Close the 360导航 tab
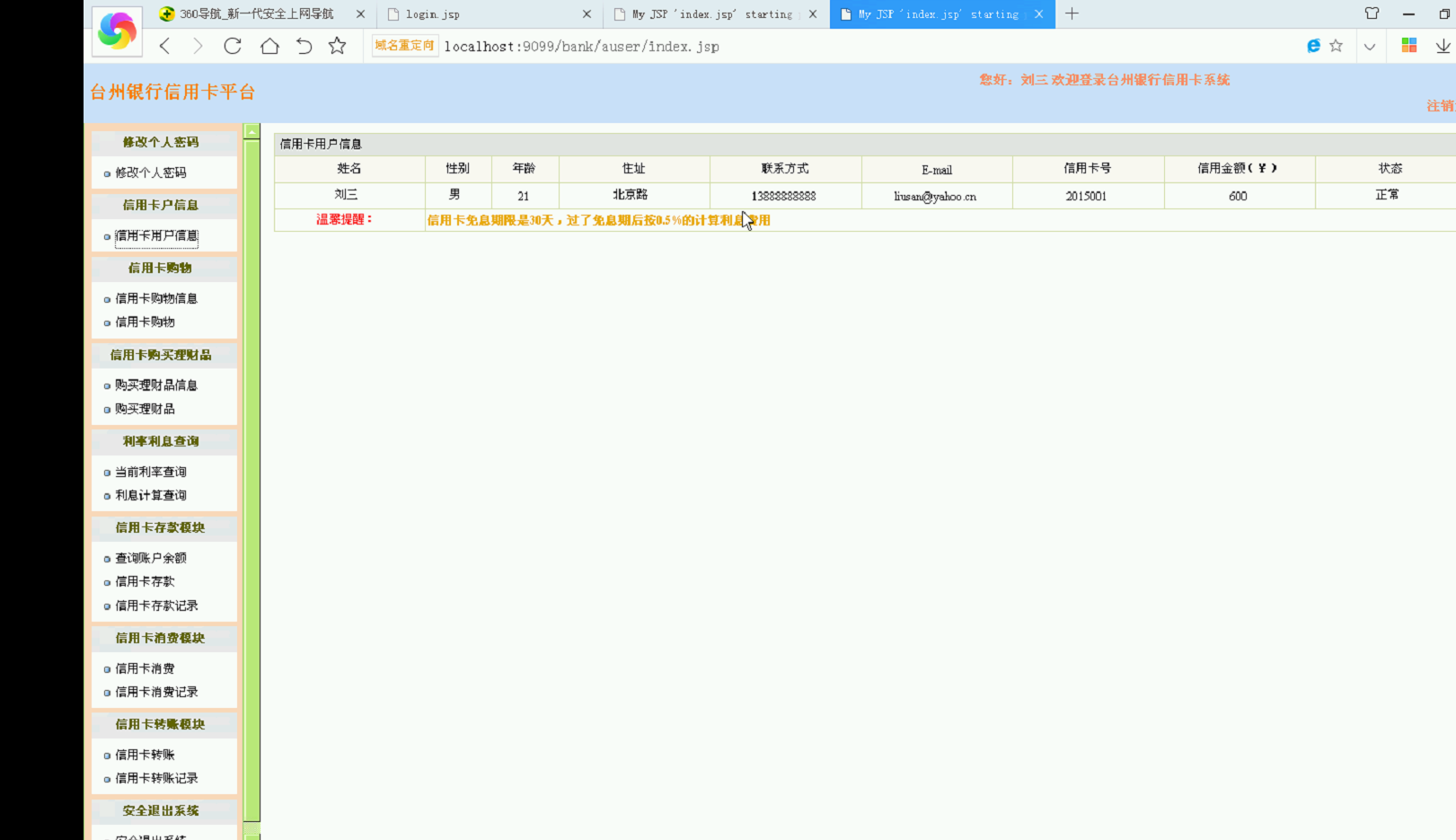The height and width of the screenshot is (840, 1456). [x=361, y=14]
